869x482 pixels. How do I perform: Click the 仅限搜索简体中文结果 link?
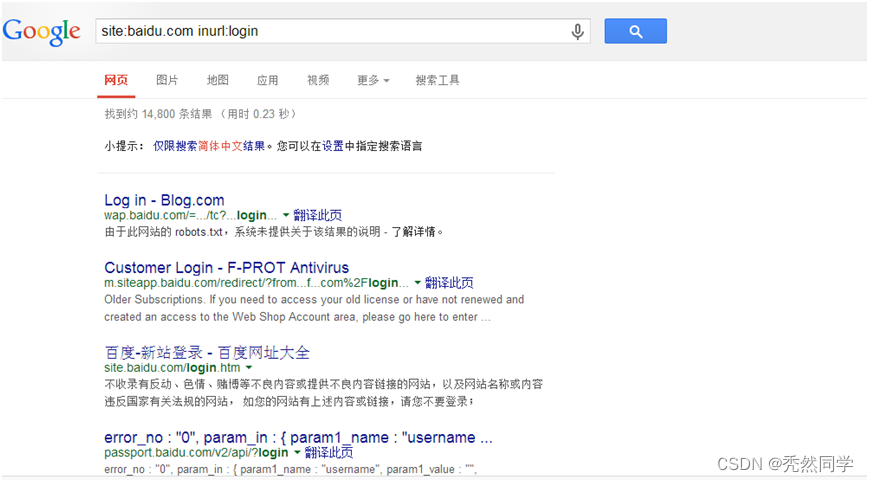coord(209,146)
